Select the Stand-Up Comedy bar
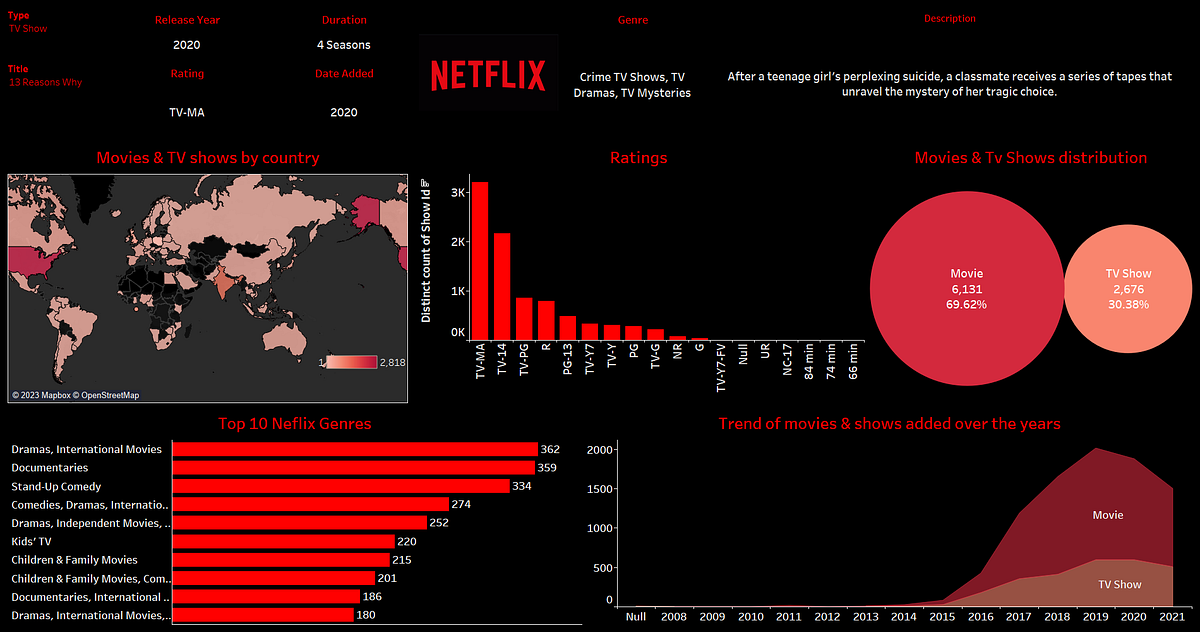 [340, 486]
